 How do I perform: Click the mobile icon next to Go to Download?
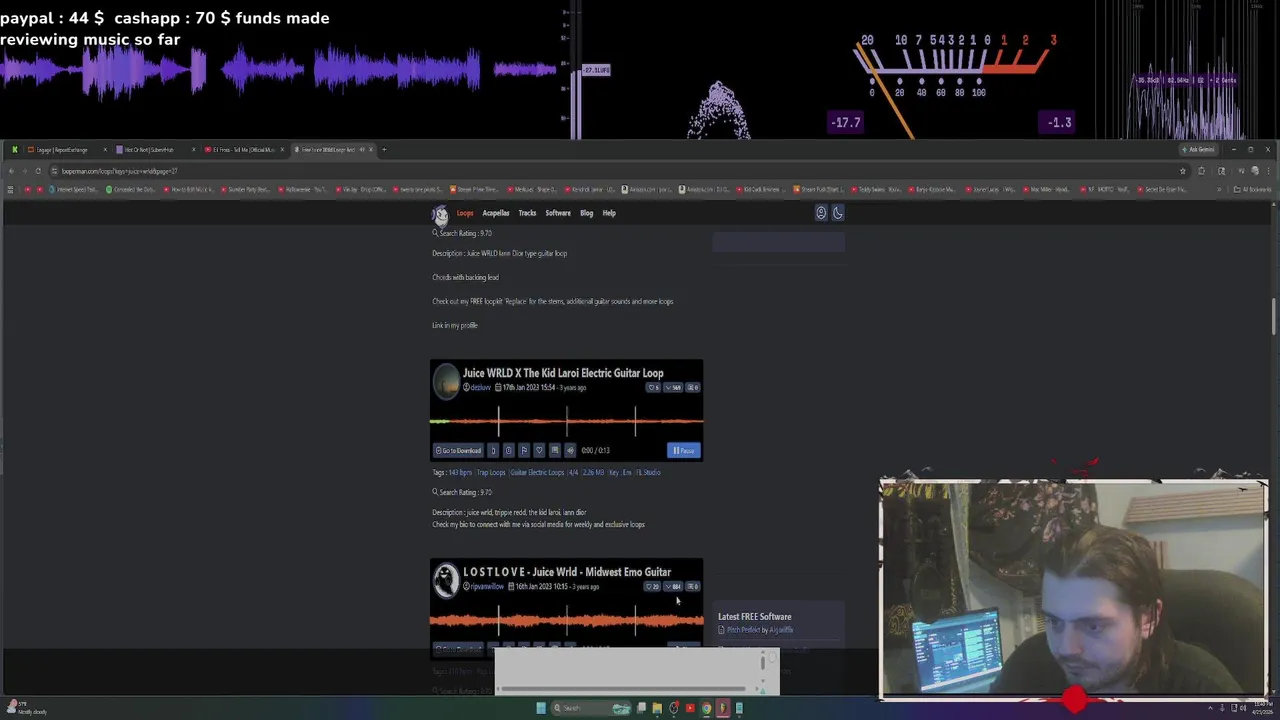[493, 450]
